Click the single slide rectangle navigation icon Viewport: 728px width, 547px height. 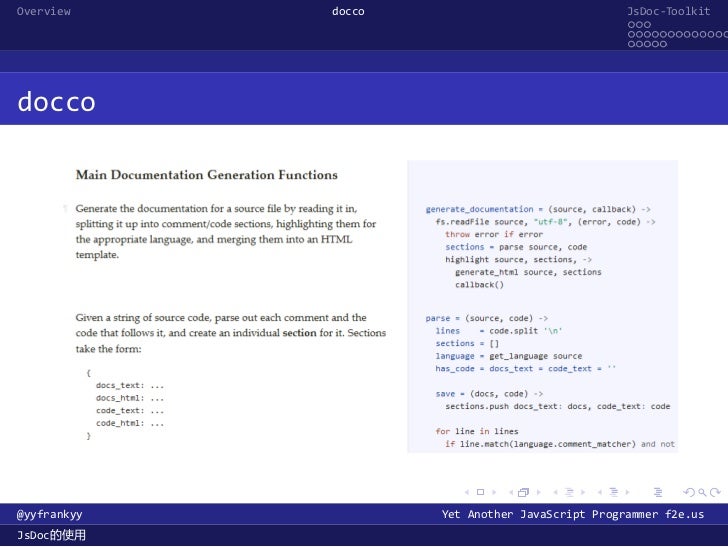[481, 492]
